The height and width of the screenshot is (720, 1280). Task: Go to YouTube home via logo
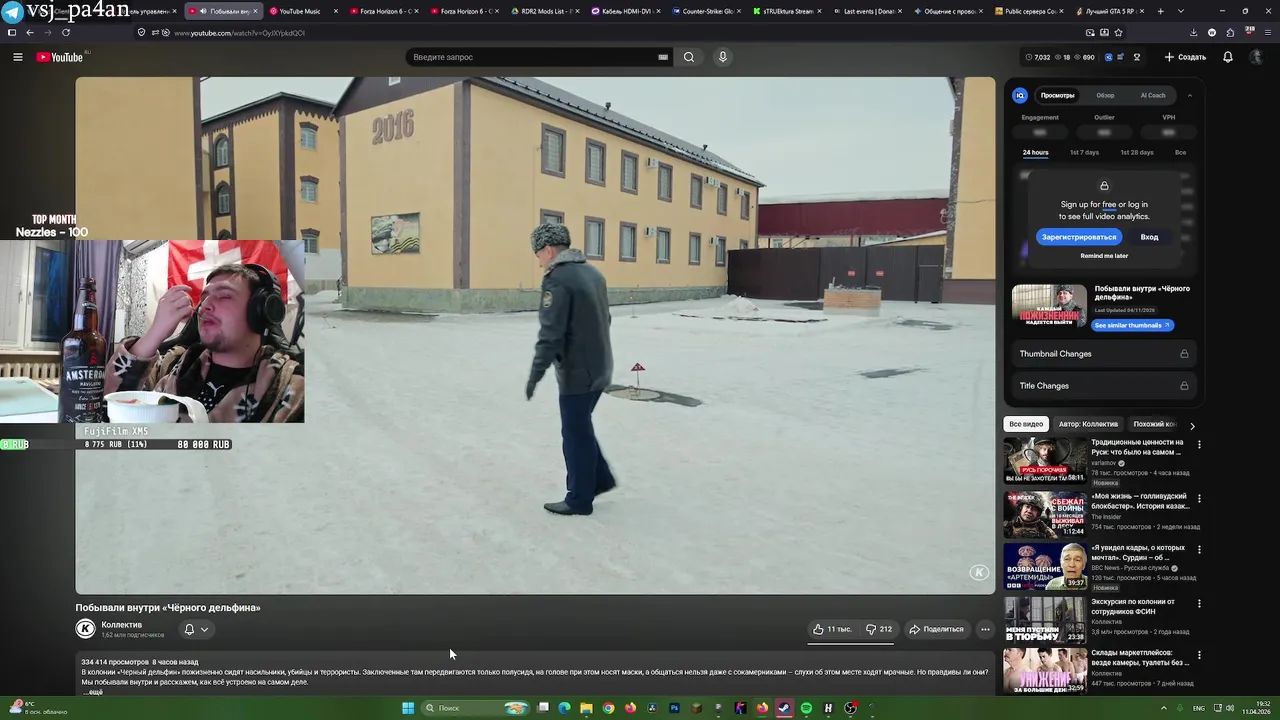[x=60, y=57]
